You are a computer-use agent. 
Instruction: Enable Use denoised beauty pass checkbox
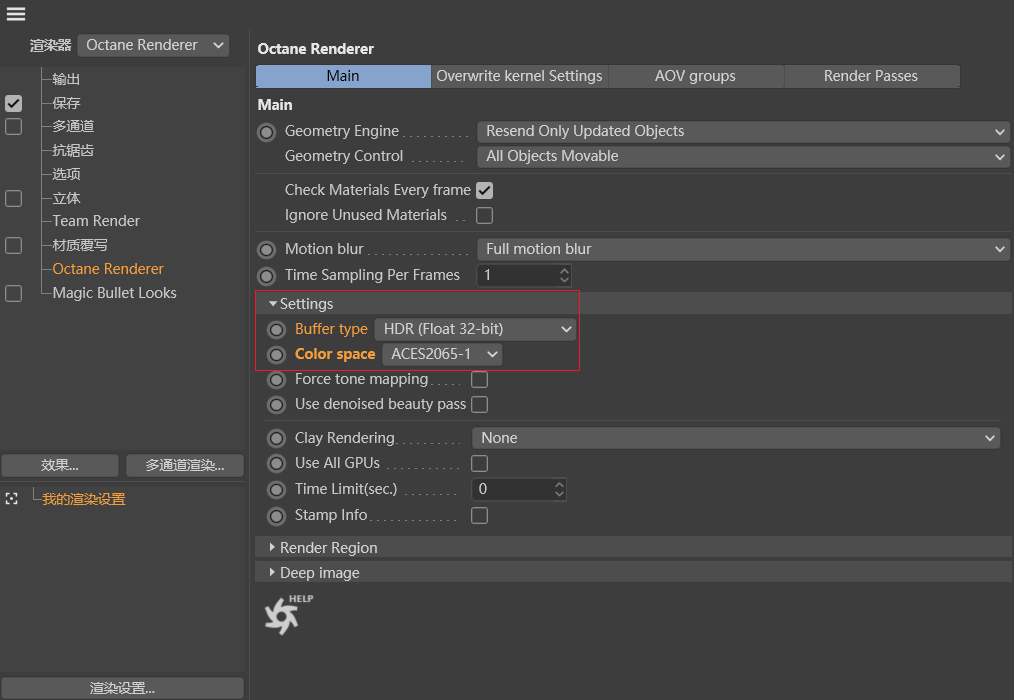[x=480, y=404]
